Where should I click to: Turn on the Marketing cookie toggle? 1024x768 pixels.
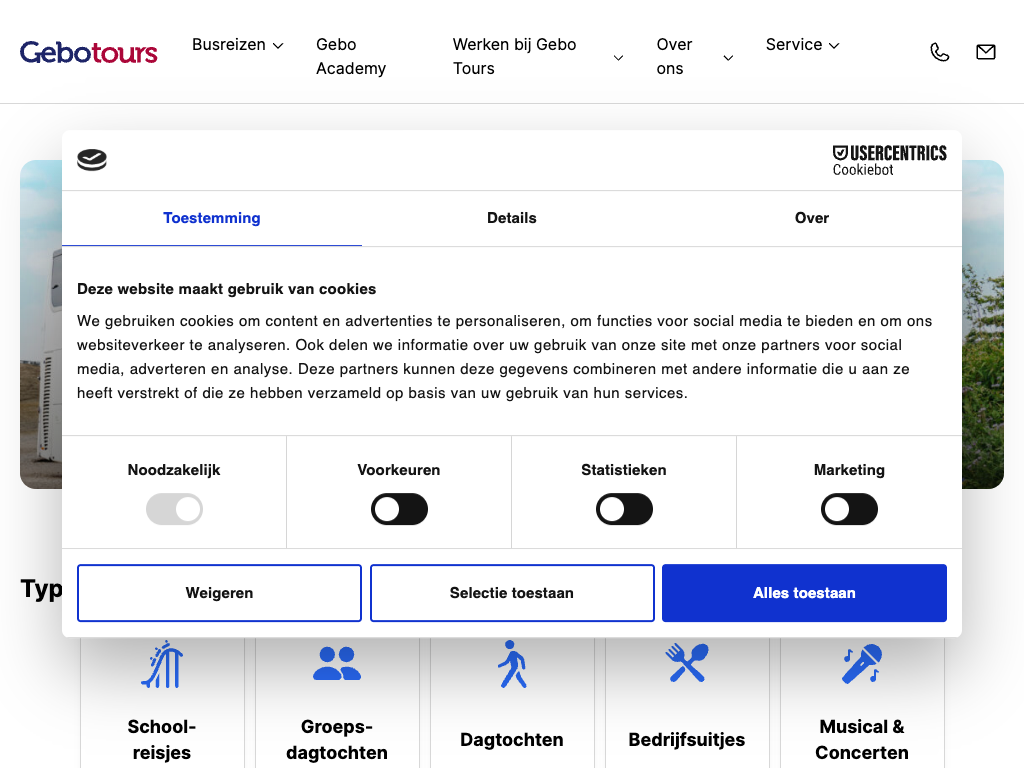coord(849,510)
